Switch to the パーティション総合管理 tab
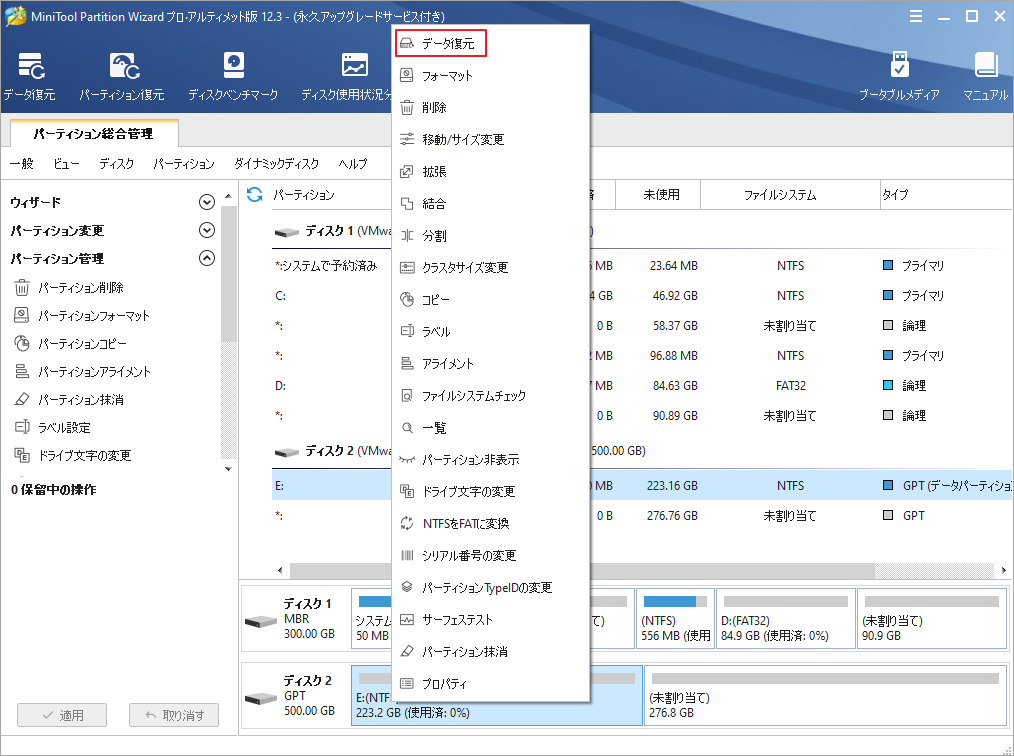 [94, 134]
